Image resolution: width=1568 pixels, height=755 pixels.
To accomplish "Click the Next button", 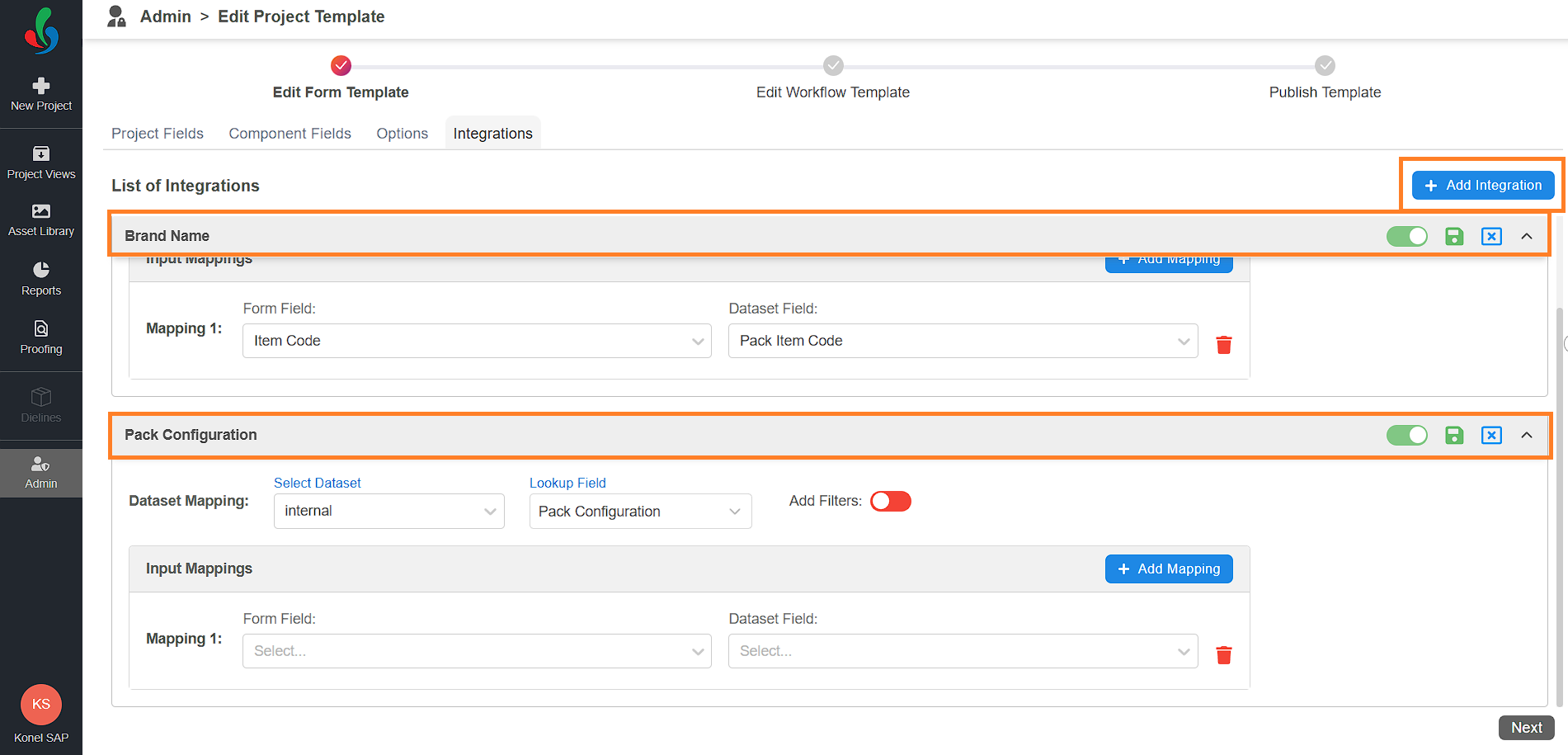I will coord(1526,728).
